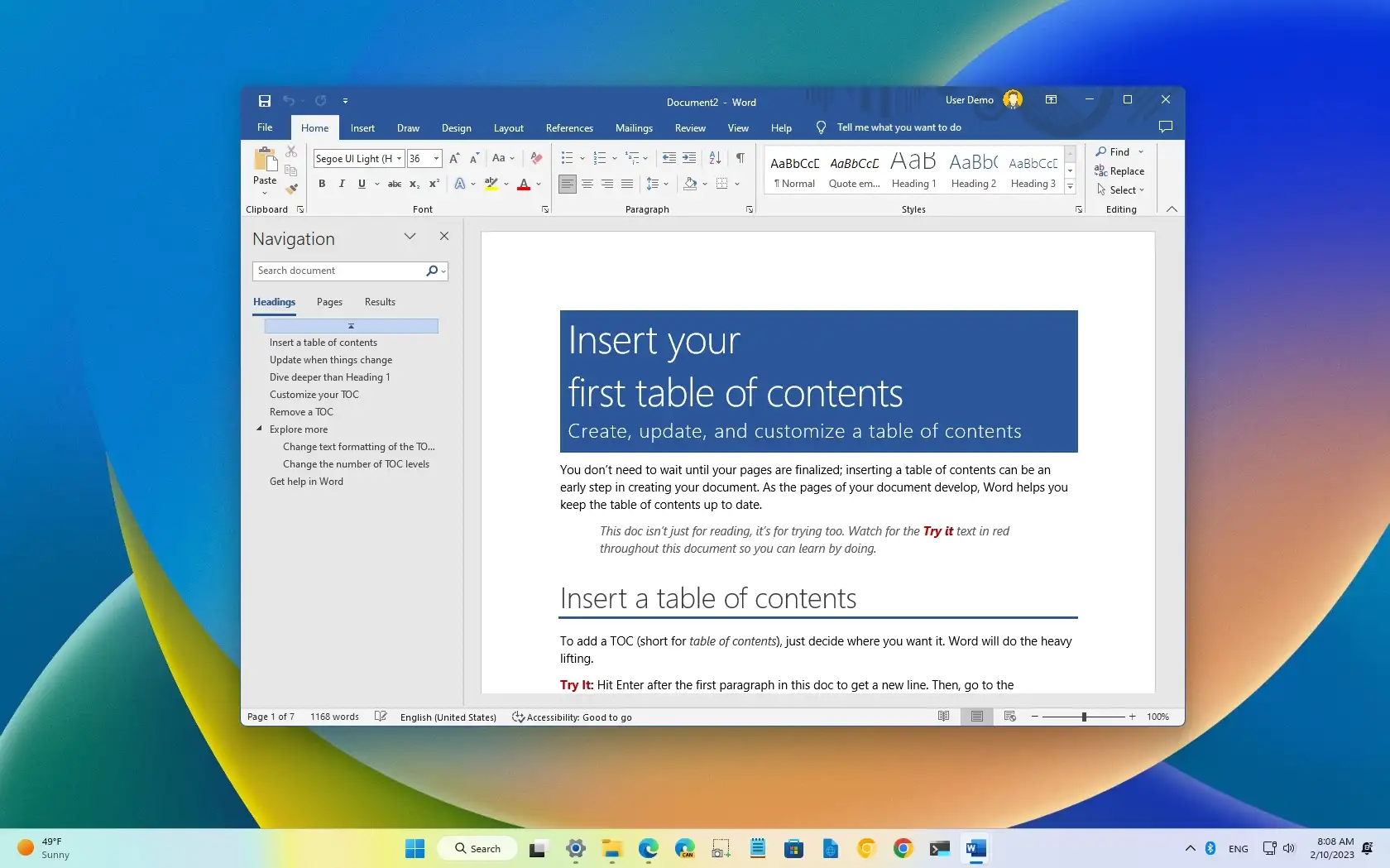The width and height of the screenshot is (1390, 868).
Task: Collapse the Explore more section
Action: point(260,429)
